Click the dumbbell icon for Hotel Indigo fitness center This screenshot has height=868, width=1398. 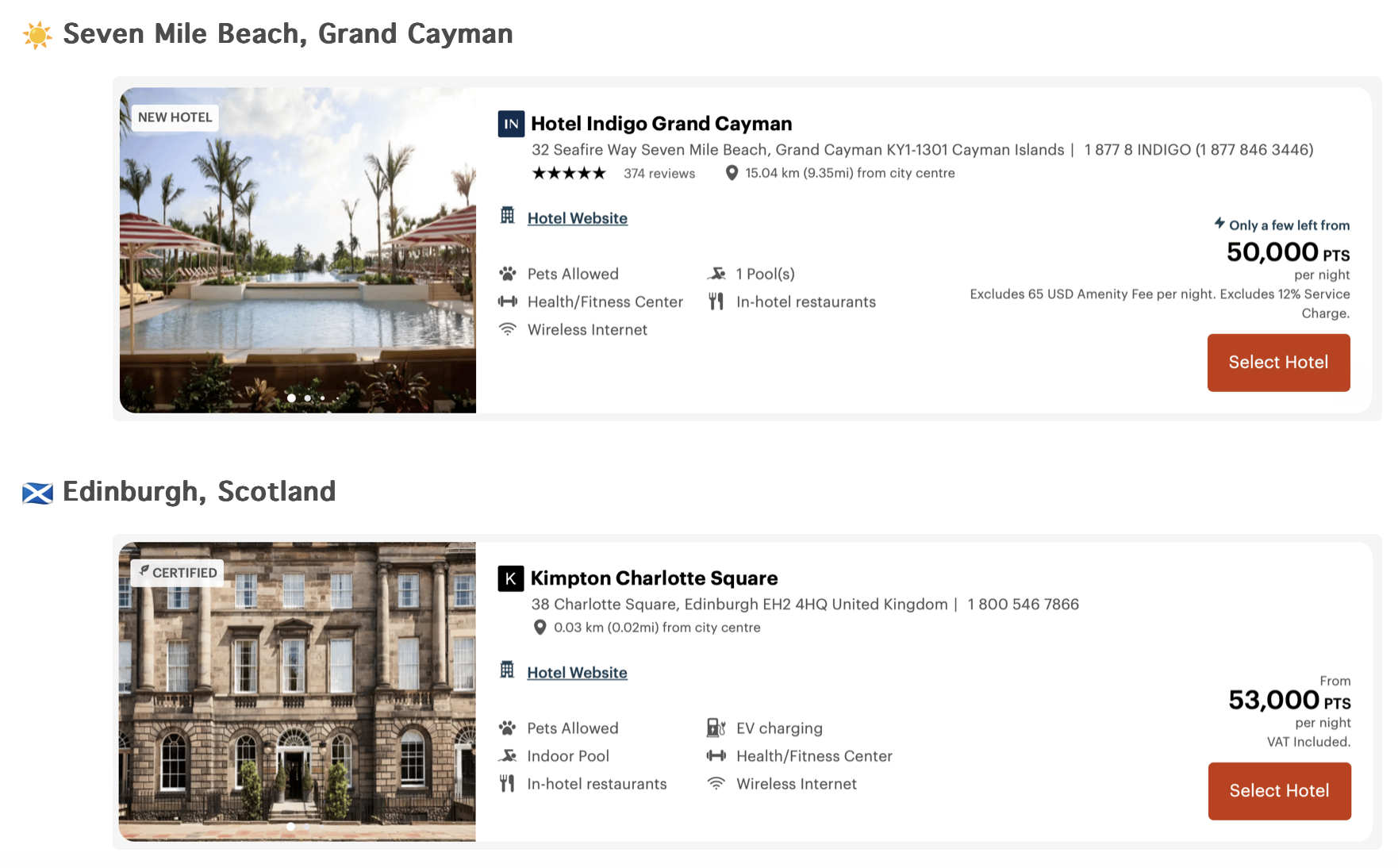[508, 301]
